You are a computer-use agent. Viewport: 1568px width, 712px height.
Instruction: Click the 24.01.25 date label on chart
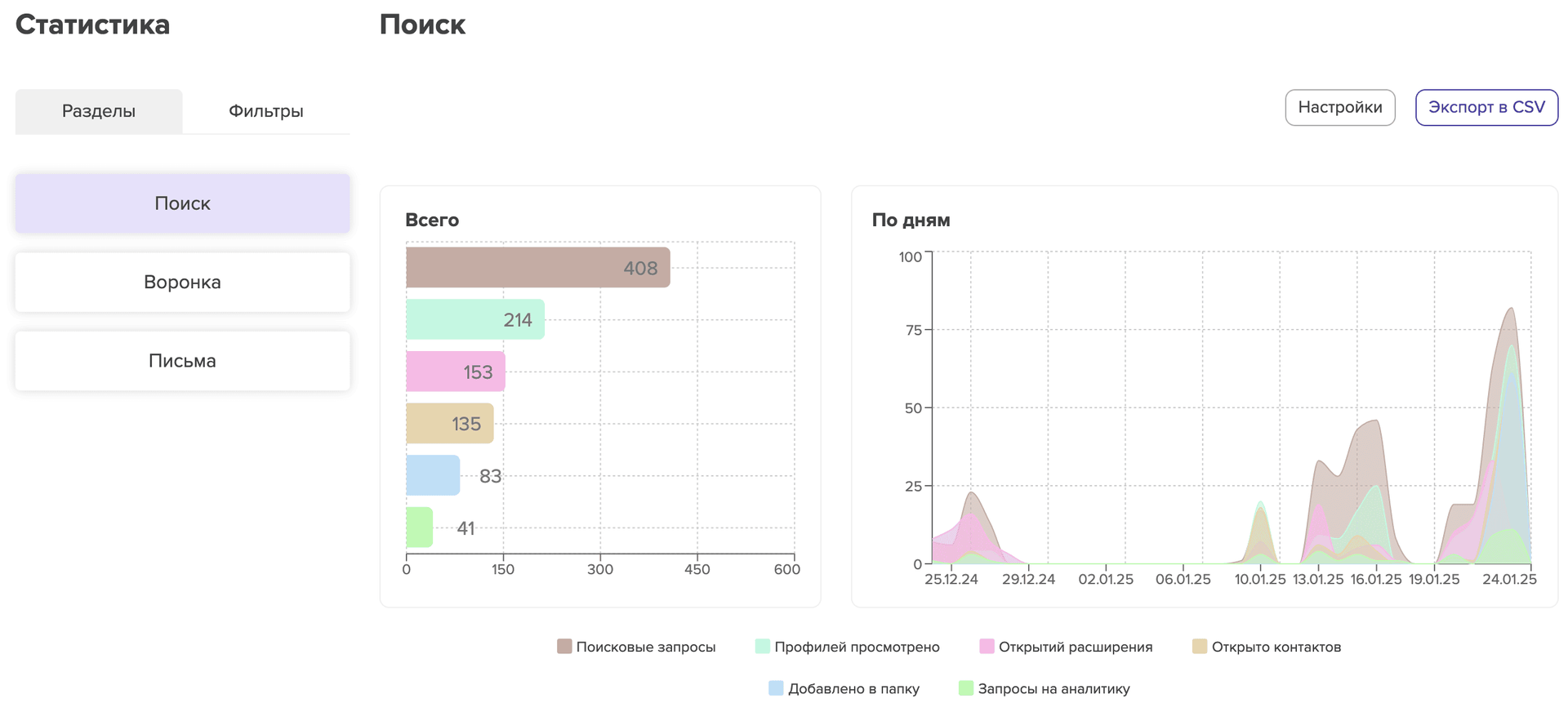1509,579
